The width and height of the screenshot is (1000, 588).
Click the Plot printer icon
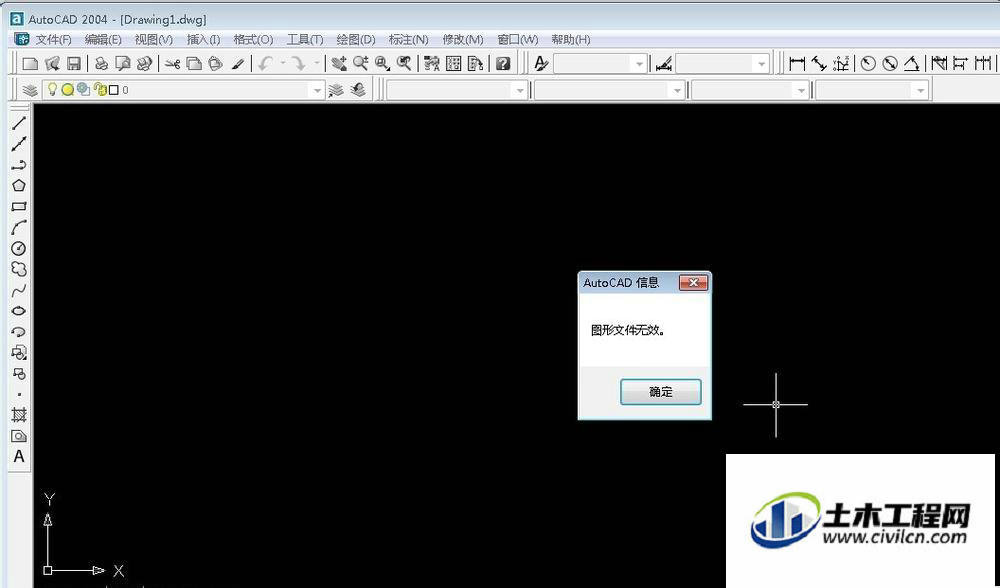(101, 63)
